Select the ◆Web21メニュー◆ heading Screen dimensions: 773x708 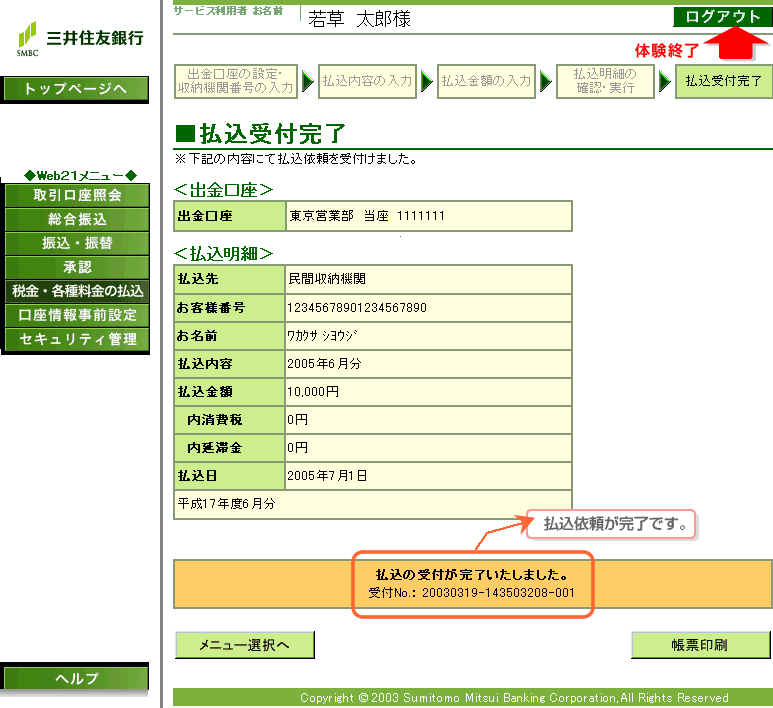point(80,176)
